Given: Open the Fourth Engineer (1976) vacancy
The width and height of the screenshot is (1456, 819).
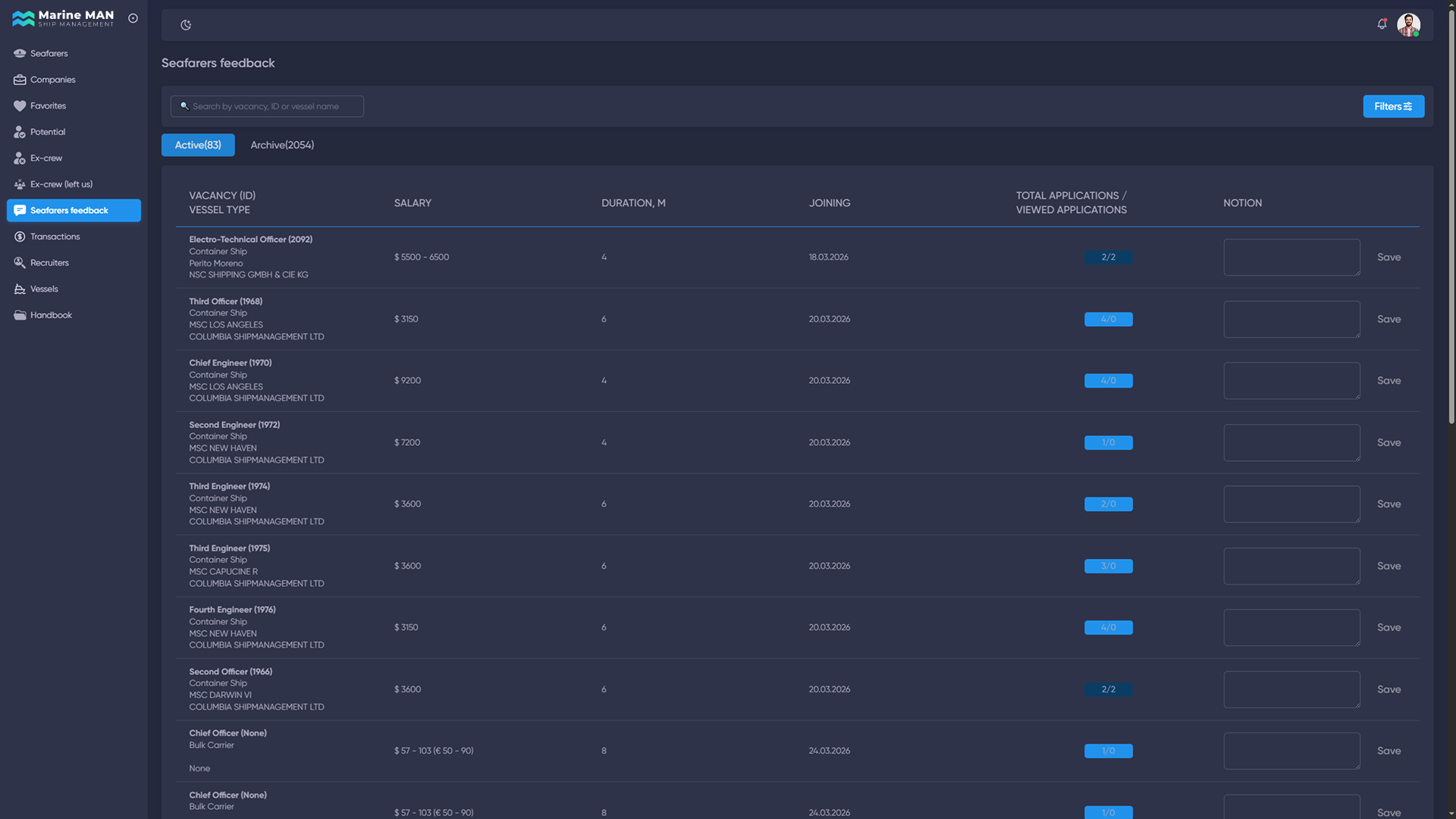Looking at the screenshot, I should point(232,610).
